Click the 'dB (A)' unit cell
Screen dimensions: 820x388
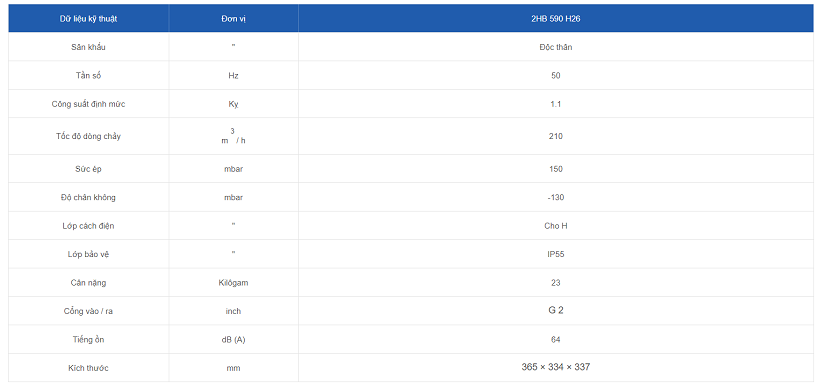tap(233, 340)
